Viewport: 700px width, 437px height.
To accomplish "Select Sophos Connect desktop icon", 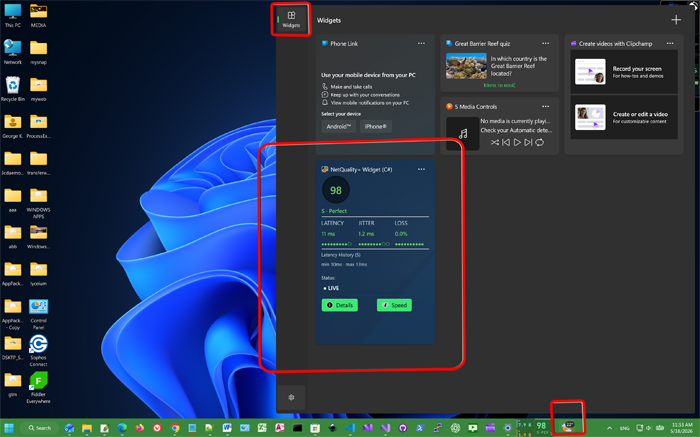I will [38, 351].
